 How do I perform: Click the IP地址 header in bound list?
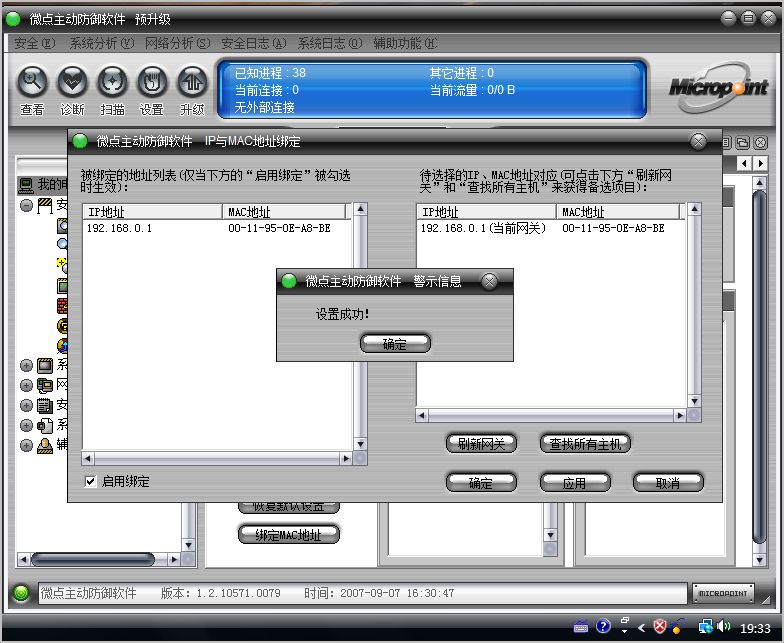tap(152, 212)
